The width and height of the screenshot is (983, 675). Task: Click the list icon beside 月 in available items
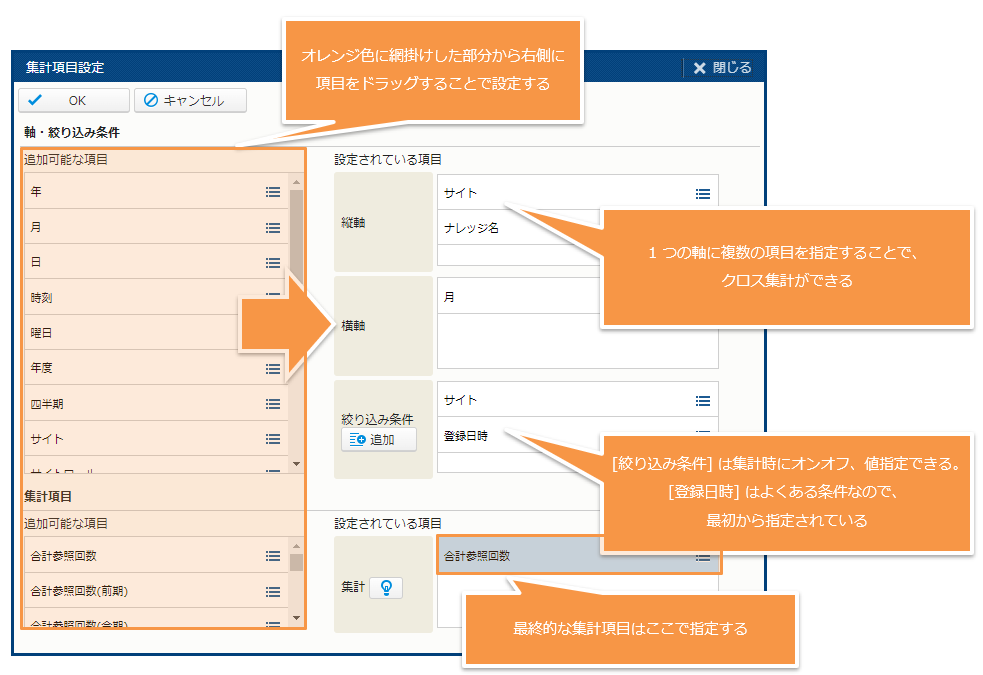(272, 228)
